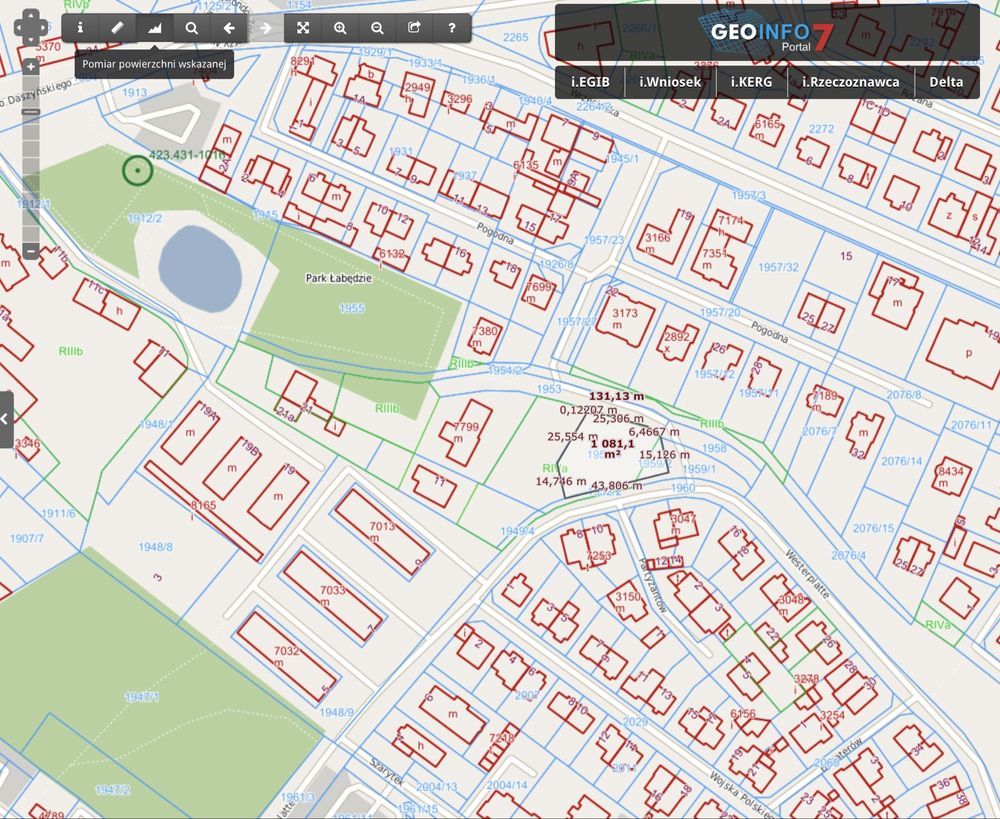Open help with the question mark icon

452,28
